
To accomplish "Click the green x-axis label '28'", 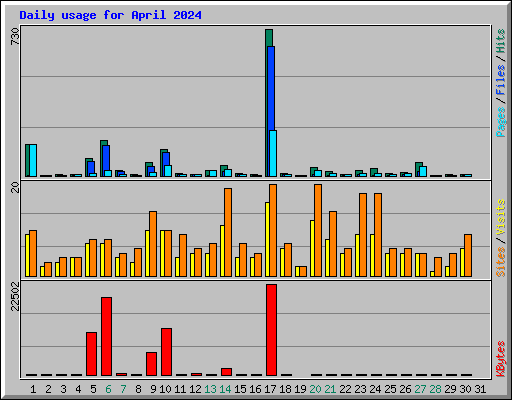I will tap(435, 389).
